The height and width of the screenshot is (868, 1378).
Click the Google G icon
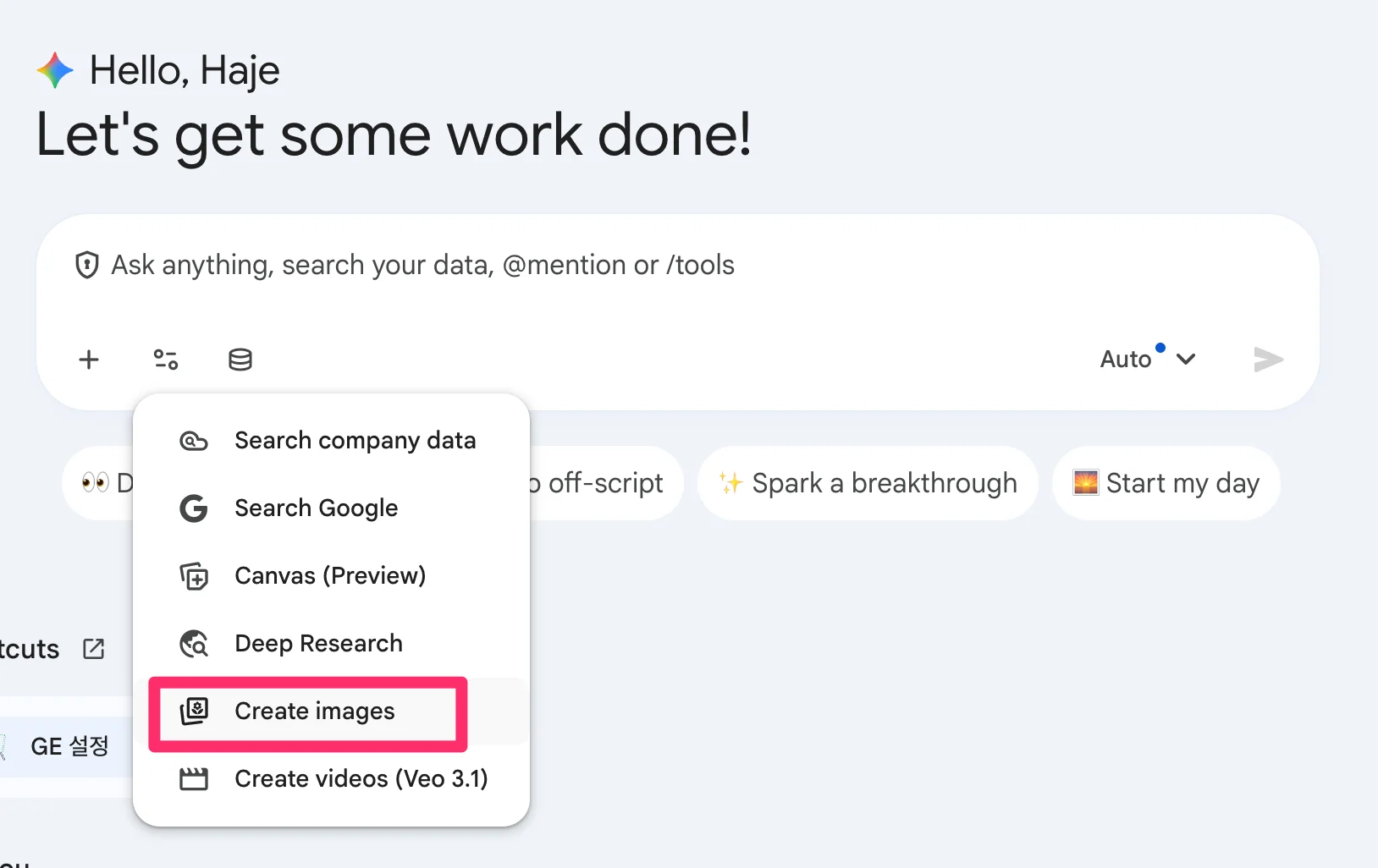[194, 508]
